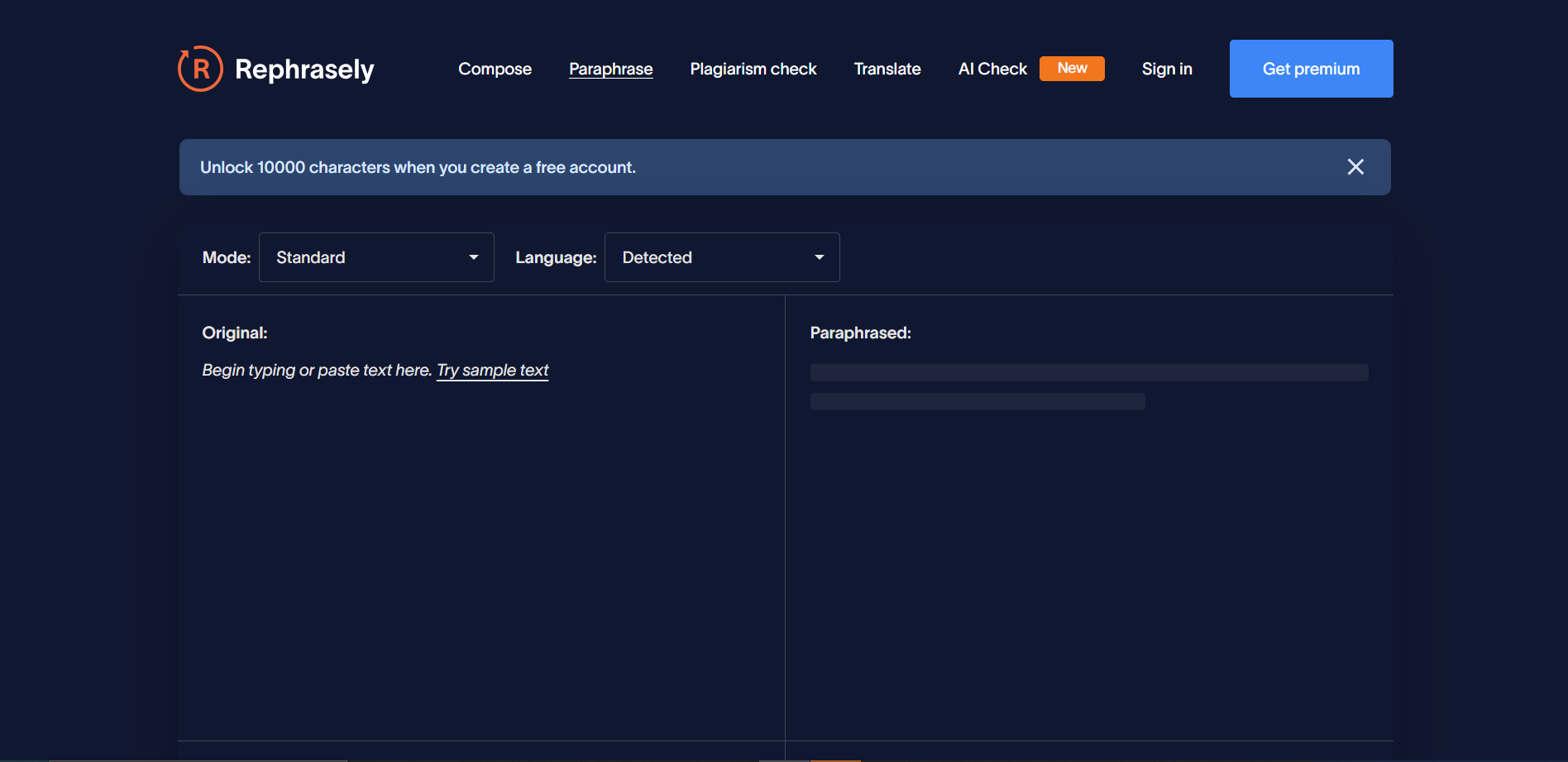This screenshot has height=762, width=1568.
Task: Click the orange New badge
Action: point(1071,69)
